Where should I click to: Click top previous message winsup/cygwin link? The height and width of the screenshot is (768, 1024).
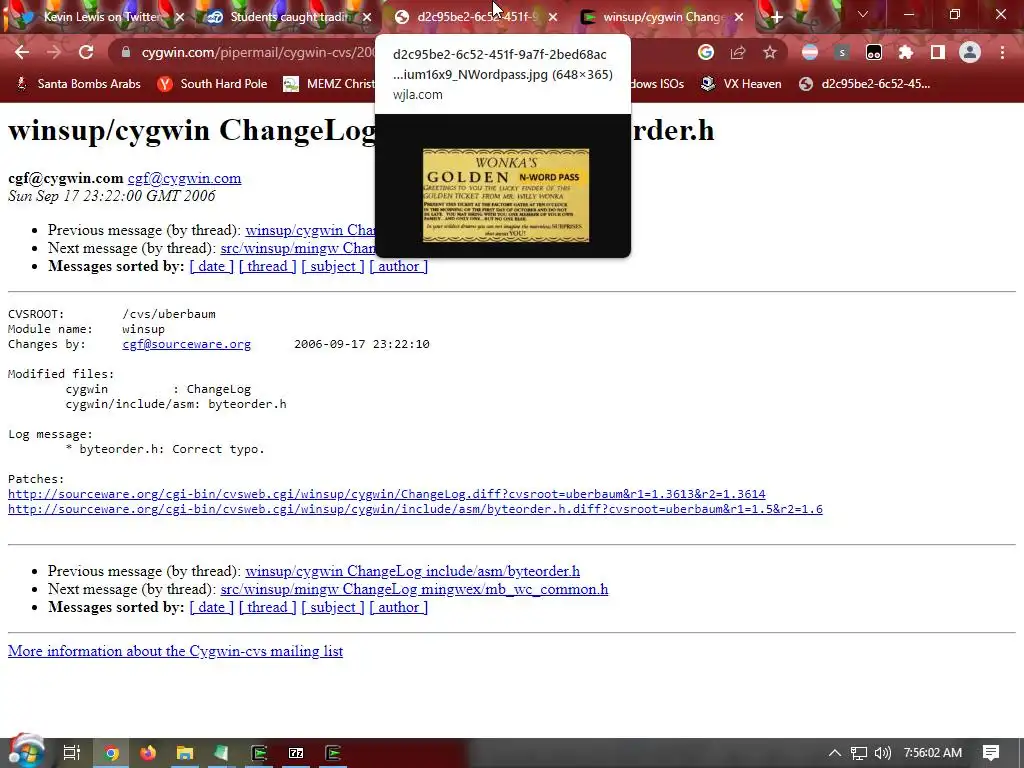[x=310, y=231]
